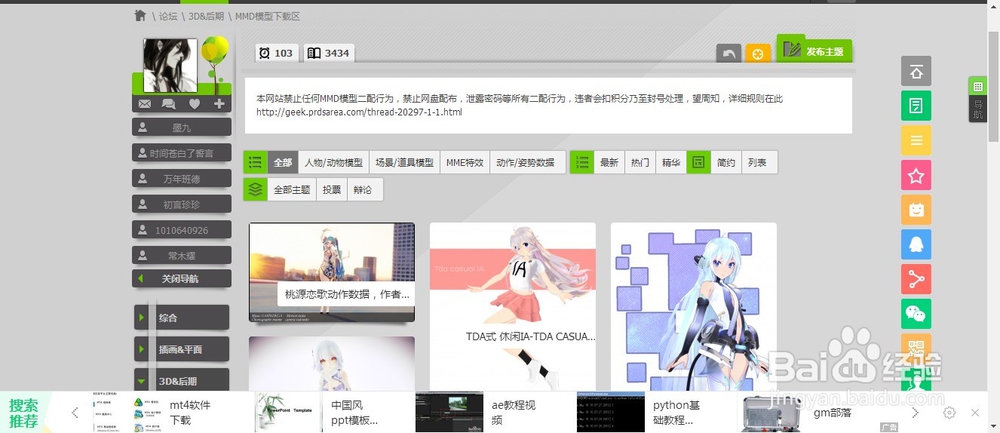
Task: Click the yellow list lines sidebar icon
Action: 916,140
